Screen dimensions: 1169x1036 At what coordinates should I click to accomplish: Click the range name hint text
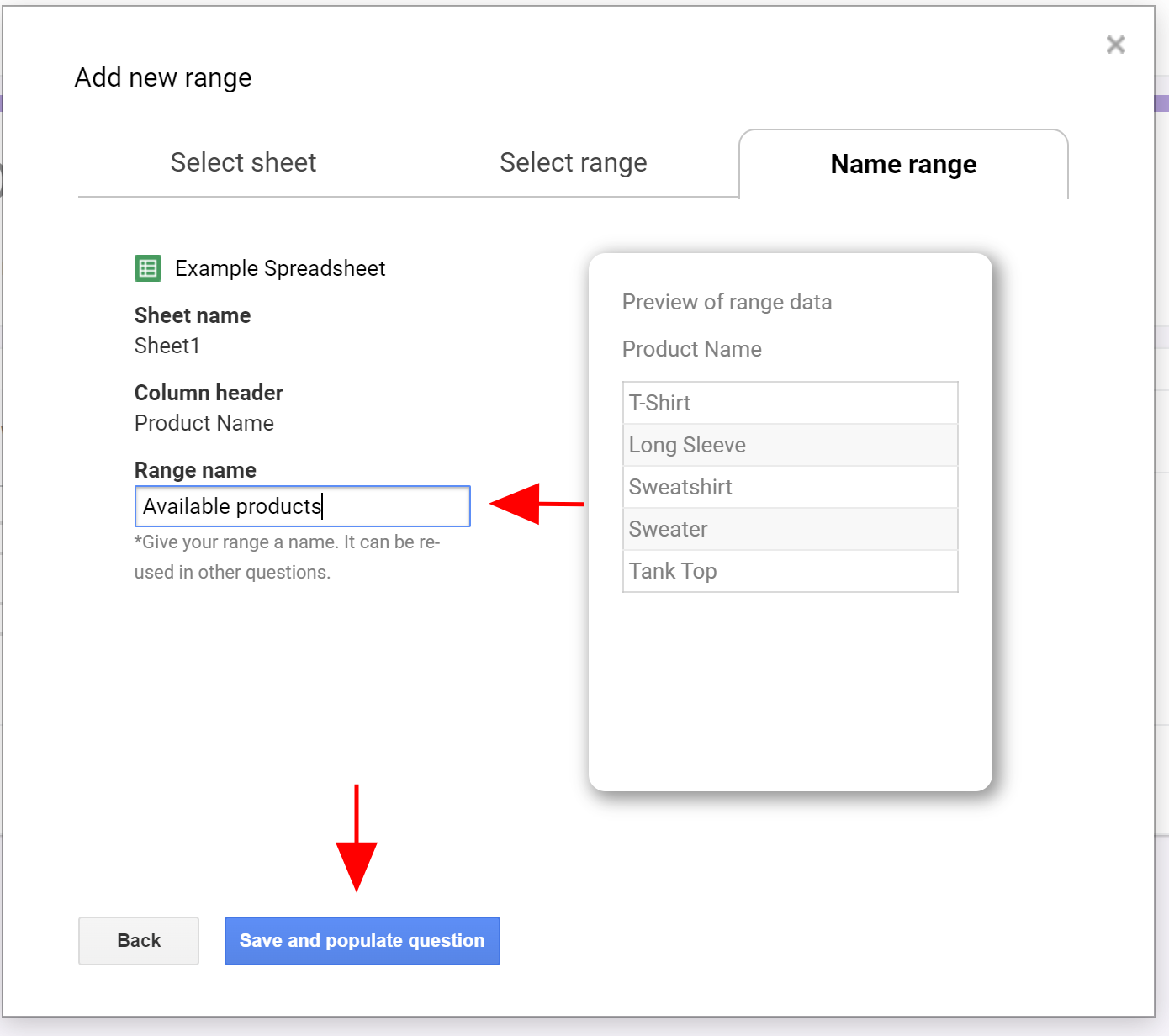(287, 557)
